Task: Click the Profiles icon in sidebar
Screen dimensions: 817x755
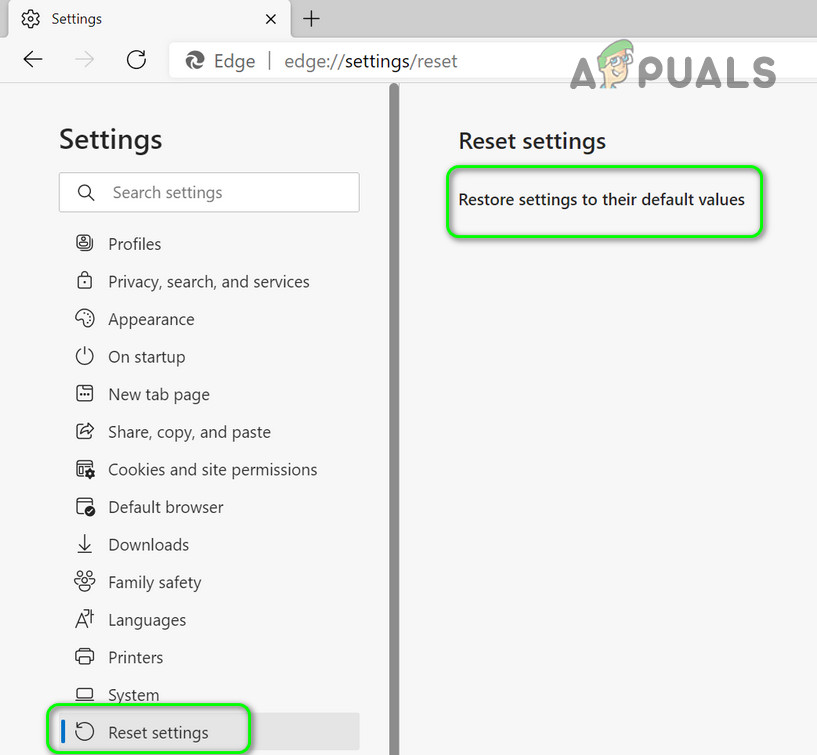Action: pos(84,243)
